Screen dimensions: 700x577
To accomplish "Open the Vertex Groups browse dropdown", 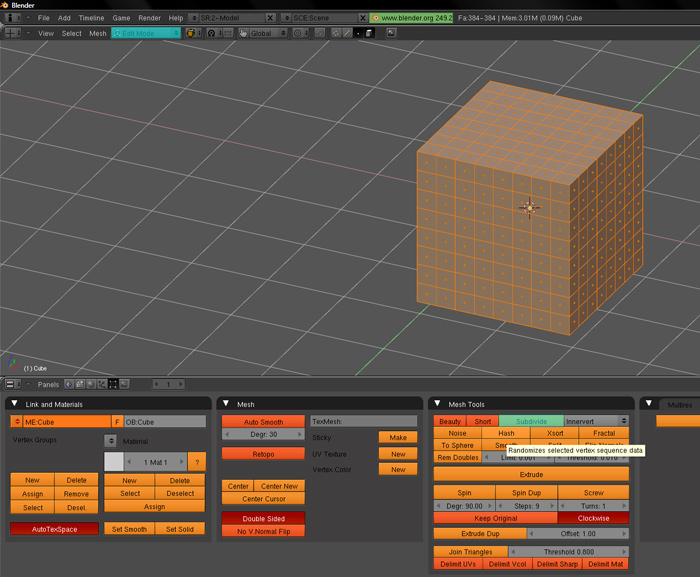I will click(x=110, y=440).
